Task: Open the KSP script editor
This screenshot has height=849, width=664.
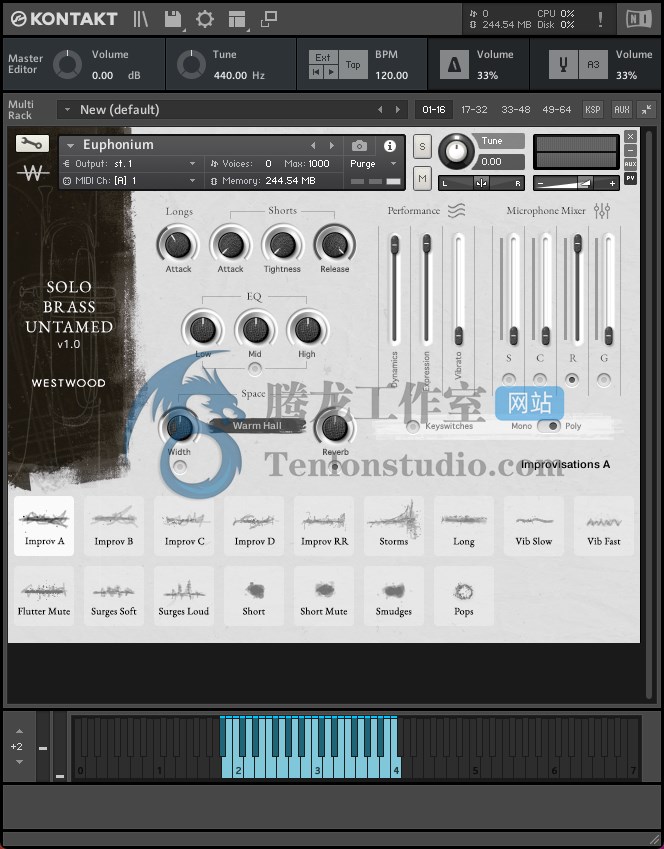Action: (593, 110)
